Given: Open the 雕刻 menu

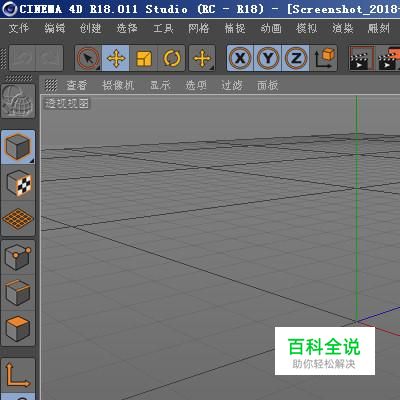Looking at the screenshot, I should 378,29.
